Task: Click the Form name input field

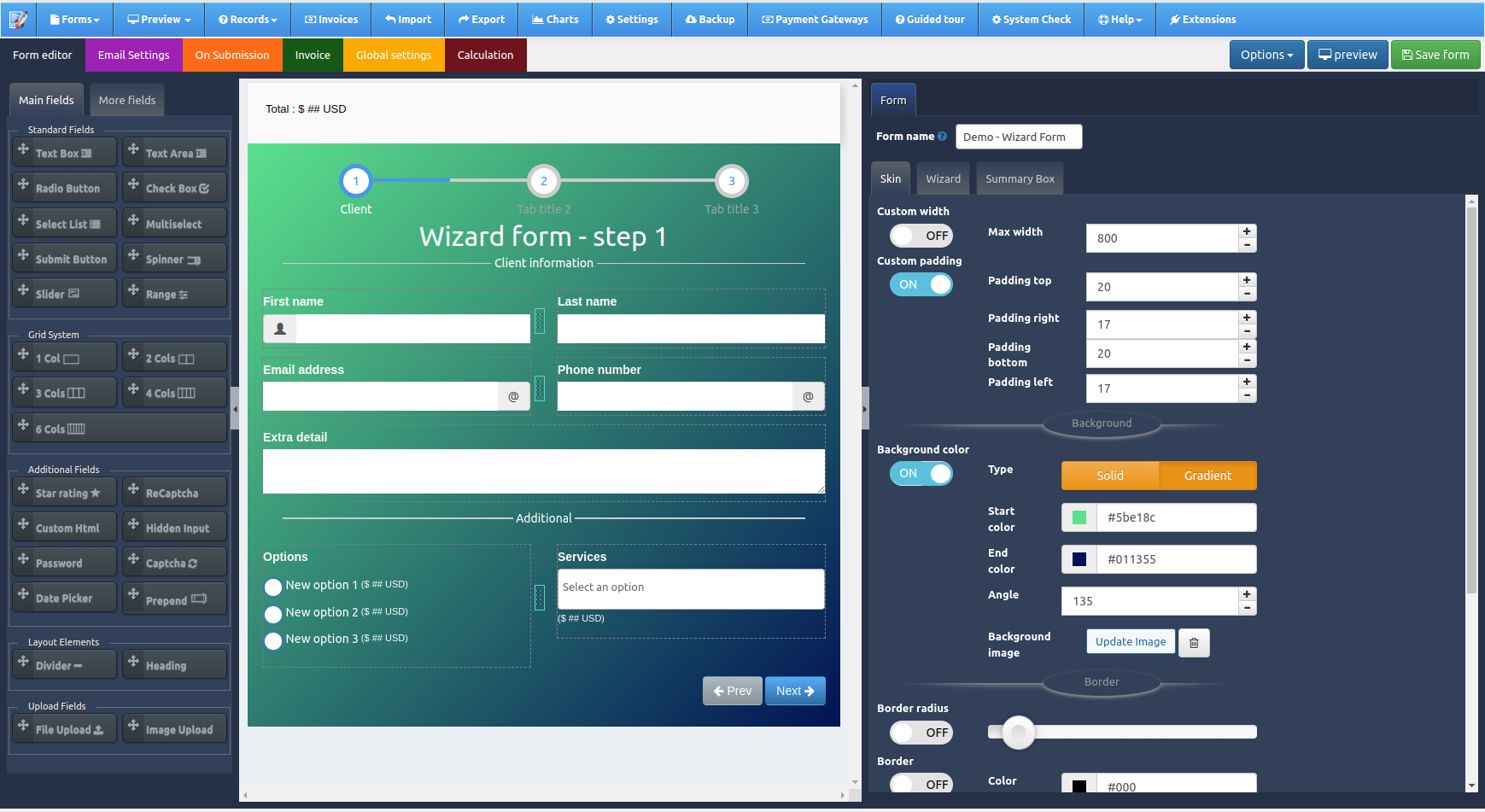Action: tap(1018, 137)
